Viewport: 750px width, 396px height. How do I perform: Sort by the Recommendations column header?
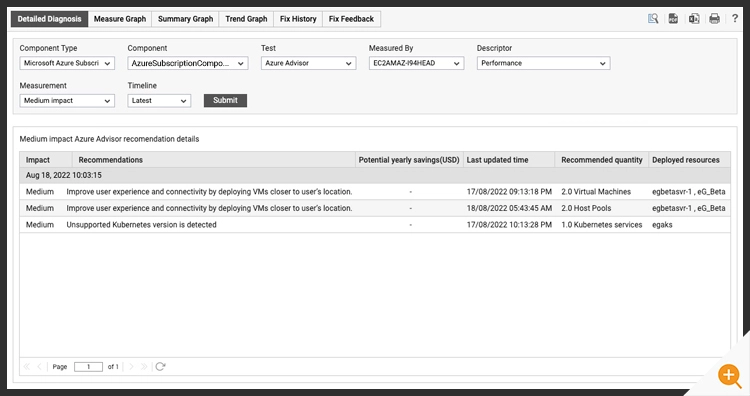[214, 160]
